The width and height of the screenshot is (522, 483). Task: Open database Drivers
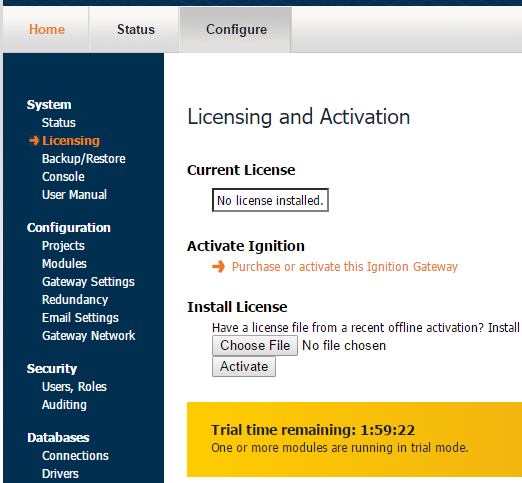click(x=60, y=474)
